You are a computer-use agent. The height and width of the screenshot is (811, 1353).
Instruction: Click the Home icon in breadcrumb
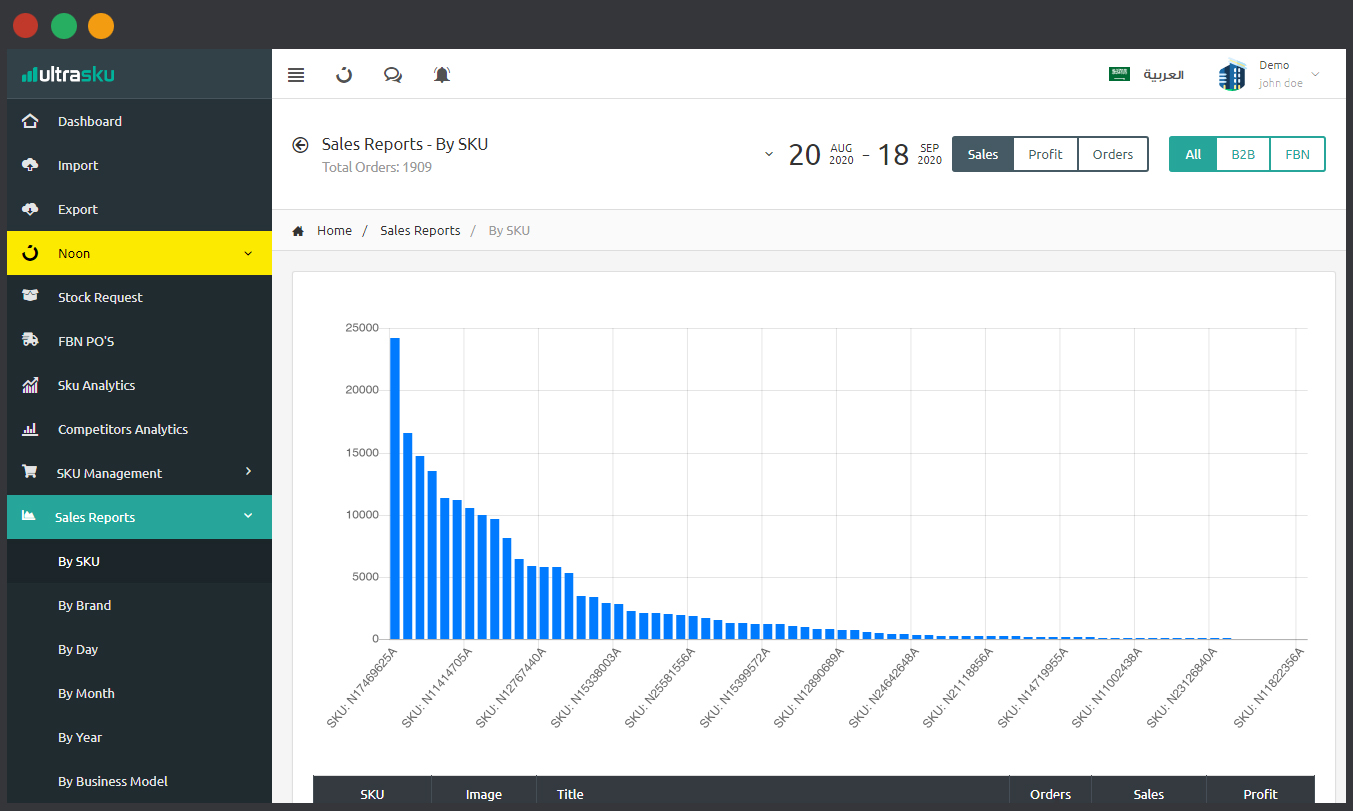[x=298, y=231]
